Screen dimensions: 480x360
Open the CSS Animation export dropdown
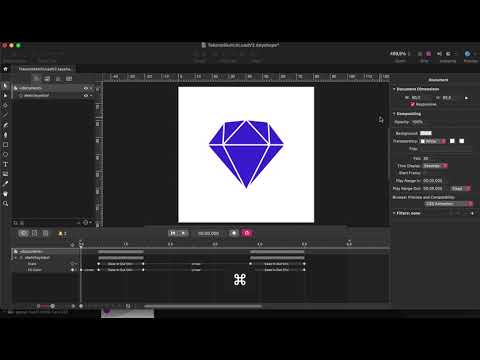[x=449, y=204]
